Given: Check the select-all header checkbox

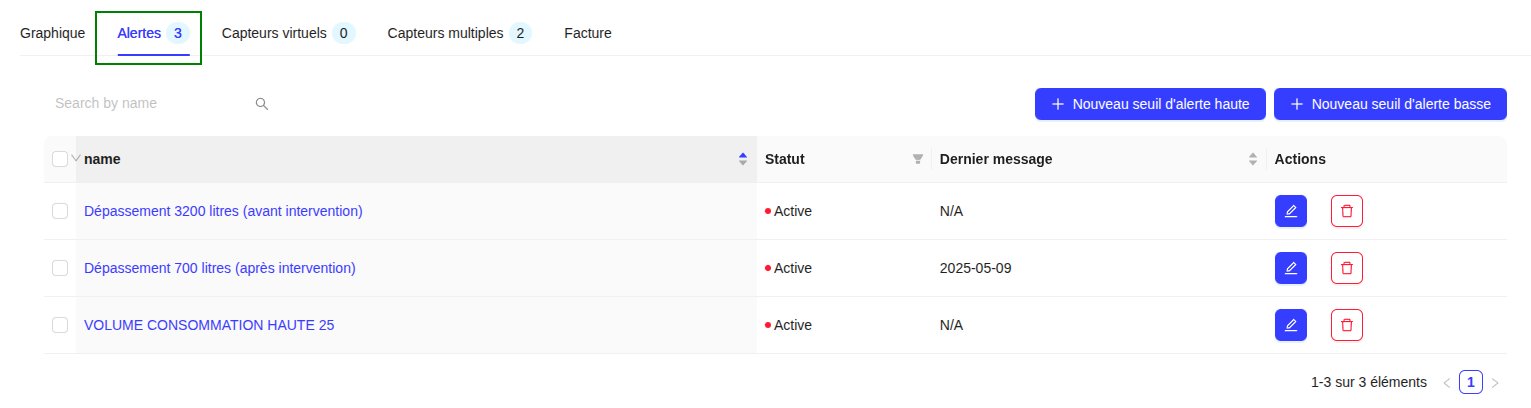Looking at the screenshot, I should click(60, 159).
